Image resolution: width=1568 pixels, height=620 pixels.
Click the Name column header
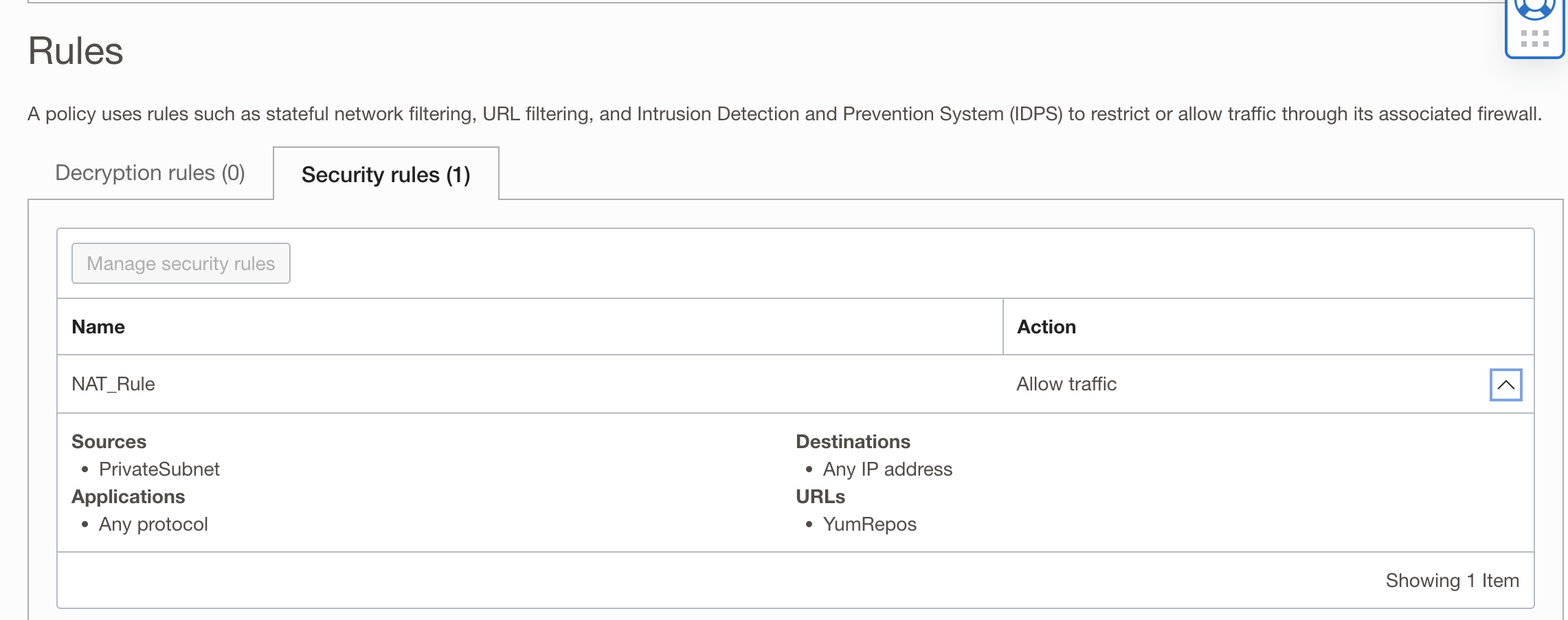(x=98, y=327)
